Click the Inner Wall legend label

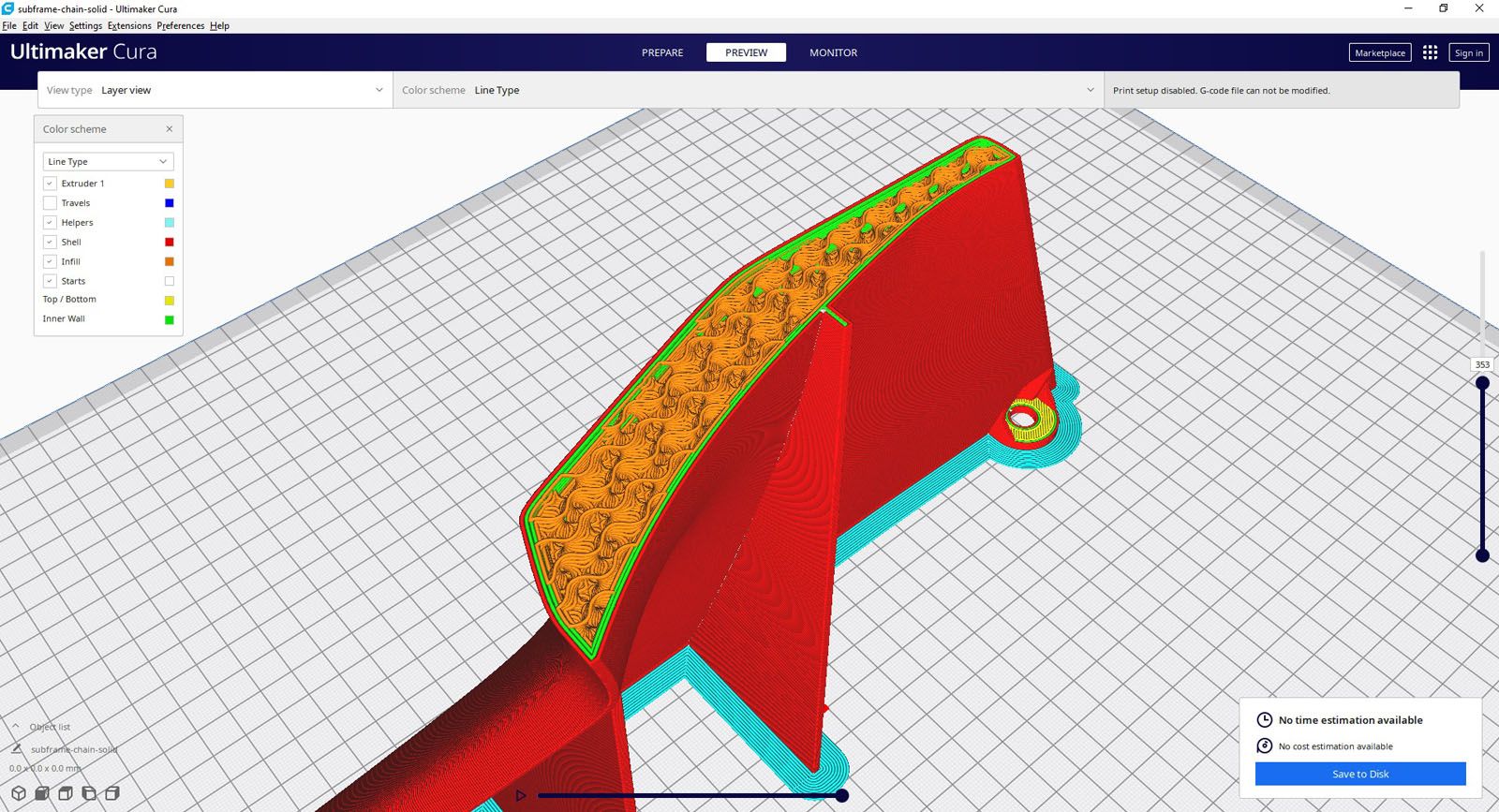[x=64, y=319]
